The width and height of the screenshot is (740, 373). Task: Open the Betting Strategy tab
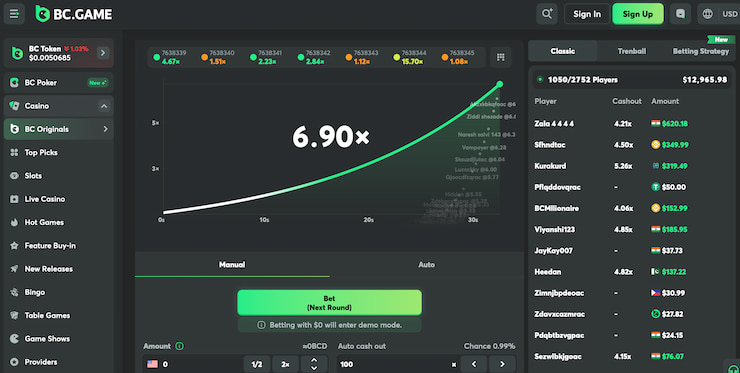click(701, 51)
